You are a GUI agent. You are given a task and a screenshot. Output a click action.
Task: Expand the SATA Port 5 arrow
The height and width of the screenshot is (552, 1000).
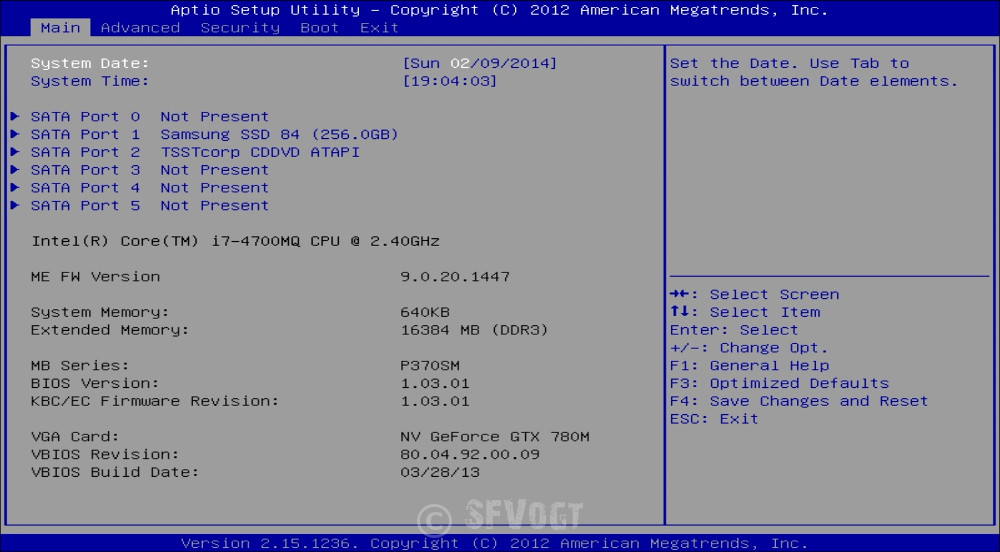point(15,205)
